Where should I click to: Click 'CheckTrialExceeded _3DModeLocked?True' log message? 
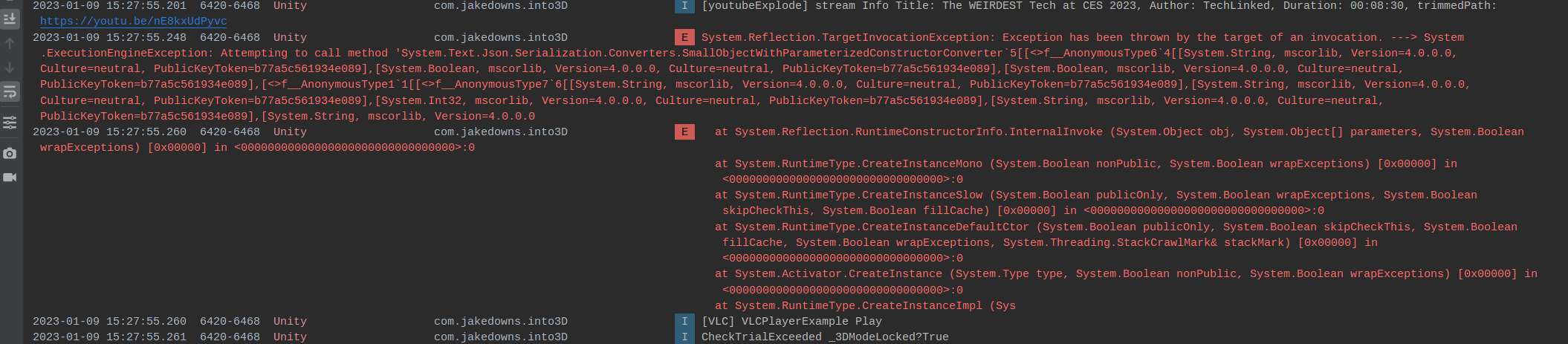(825, 337)
